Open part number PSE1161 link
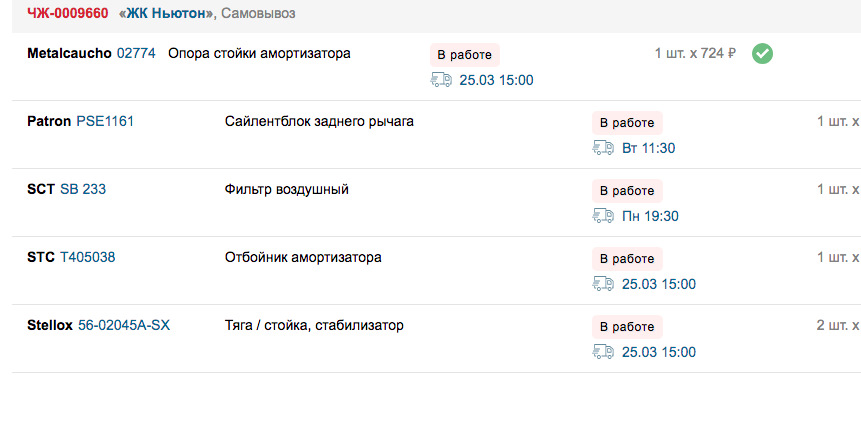861x423 pixels. (x=105, y=121)
